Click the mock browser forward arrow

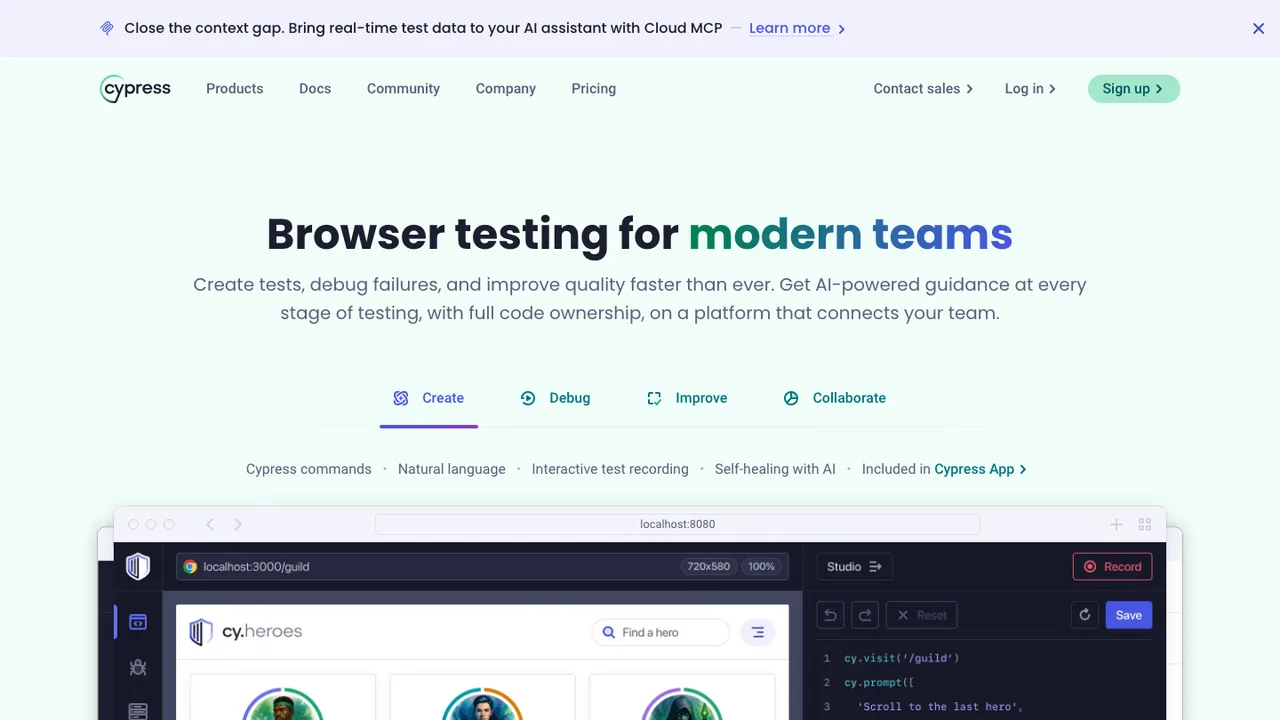click(x=238, y=524)
